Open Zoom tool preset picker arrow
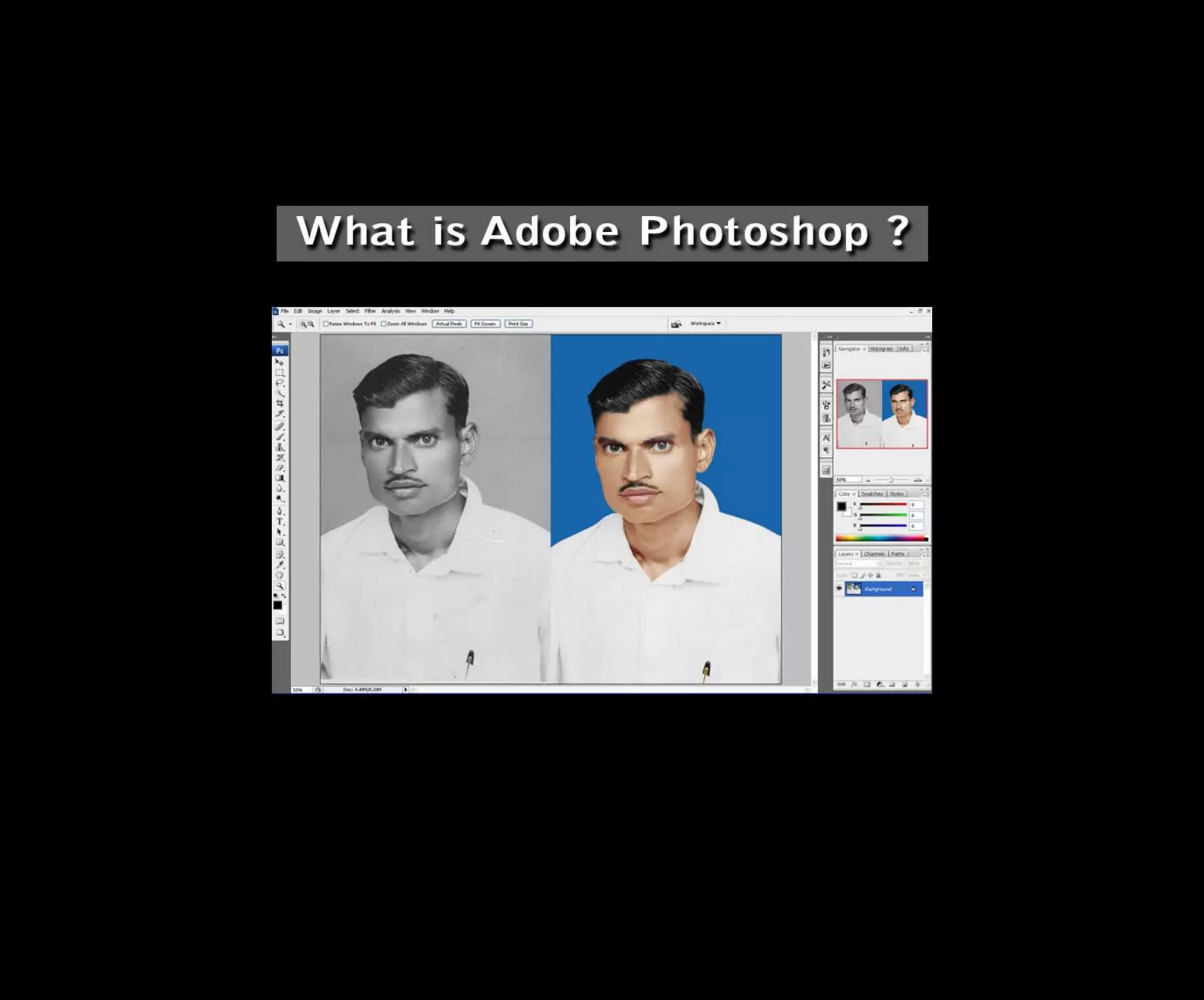 tap(290, 324)
